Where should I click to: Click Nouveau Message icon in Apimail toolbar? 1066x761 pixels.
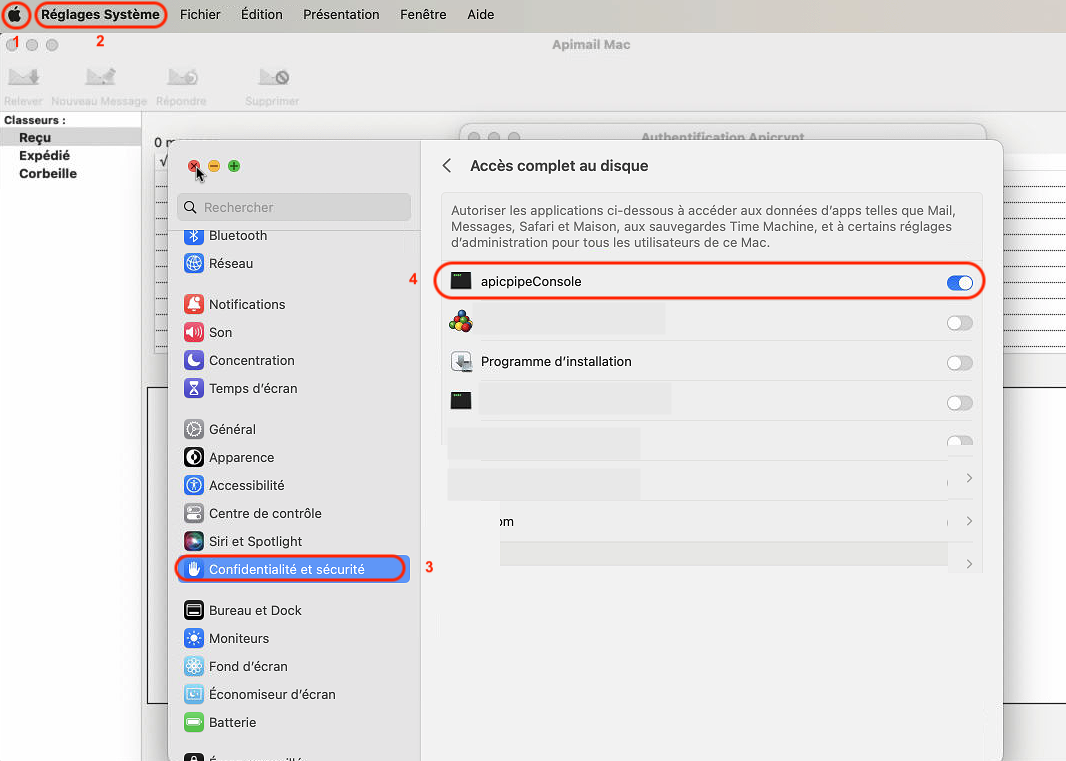100,77
